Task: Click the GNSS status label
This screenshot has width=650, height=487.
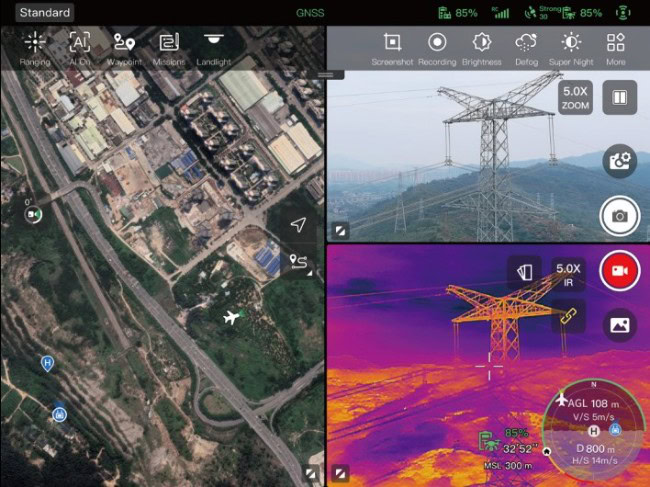Action: (x=310, y=13)
